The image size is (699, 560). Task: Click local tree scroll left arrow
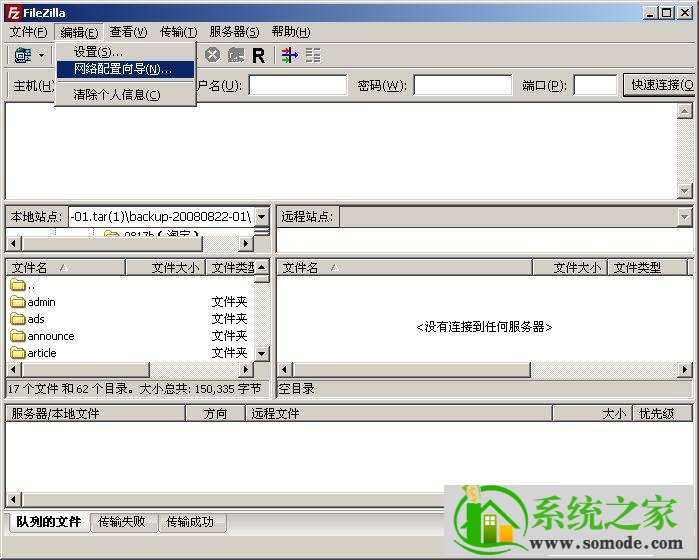13,243
